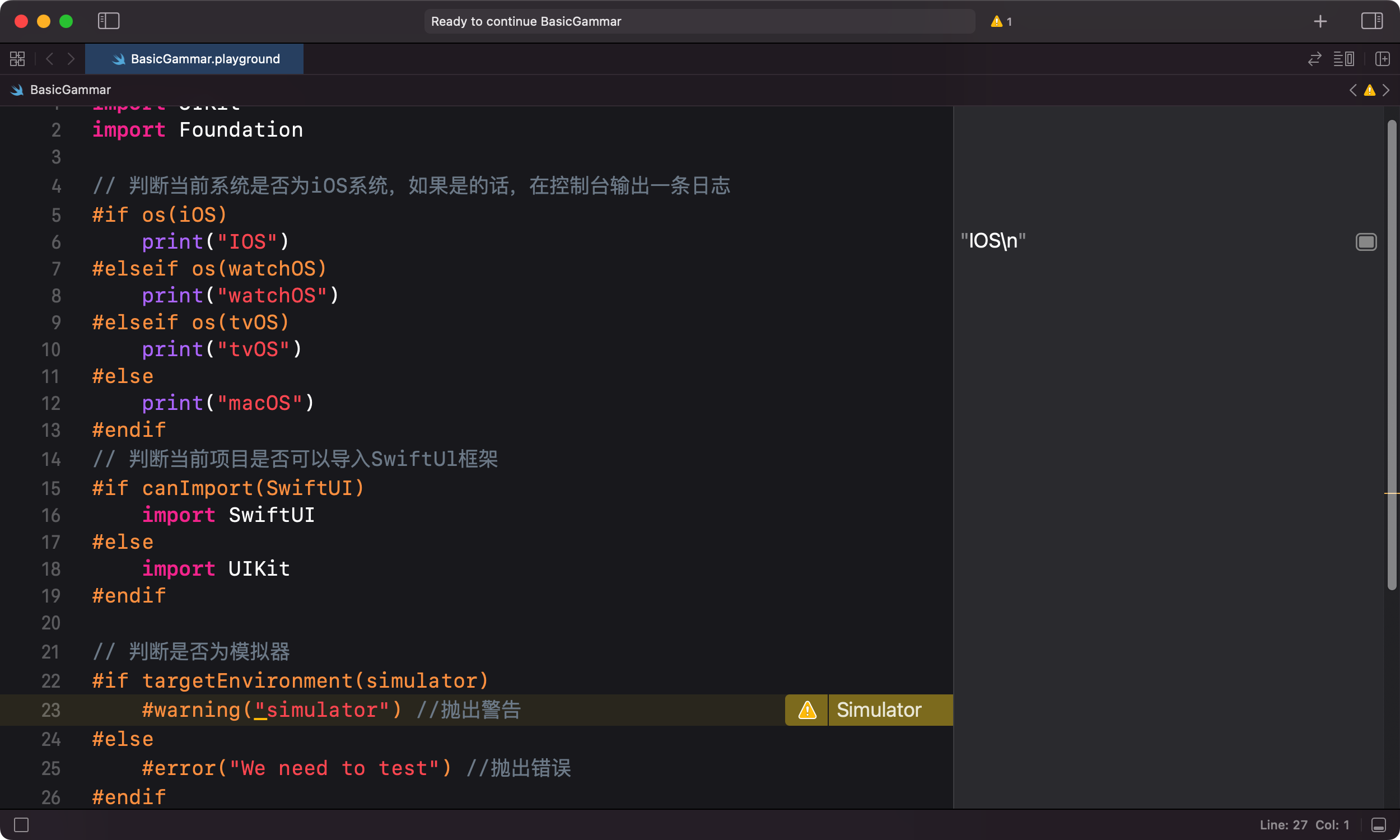Jump to previous issue chevron
The height and width of the screenshot is (840, 1400).
1353,90
